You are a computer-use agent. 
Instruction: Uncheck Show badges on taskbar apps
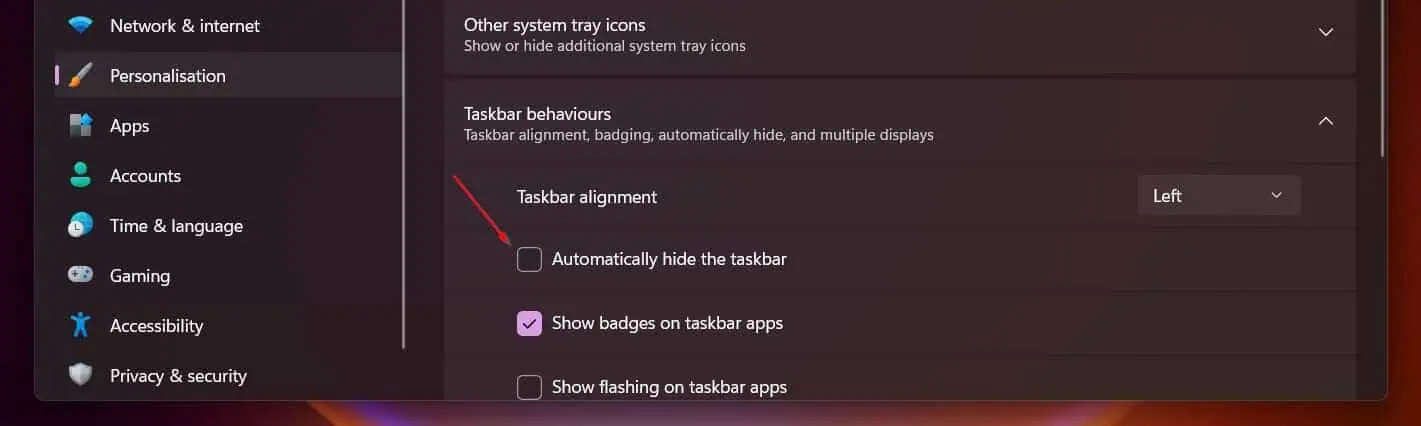[529, 324]
